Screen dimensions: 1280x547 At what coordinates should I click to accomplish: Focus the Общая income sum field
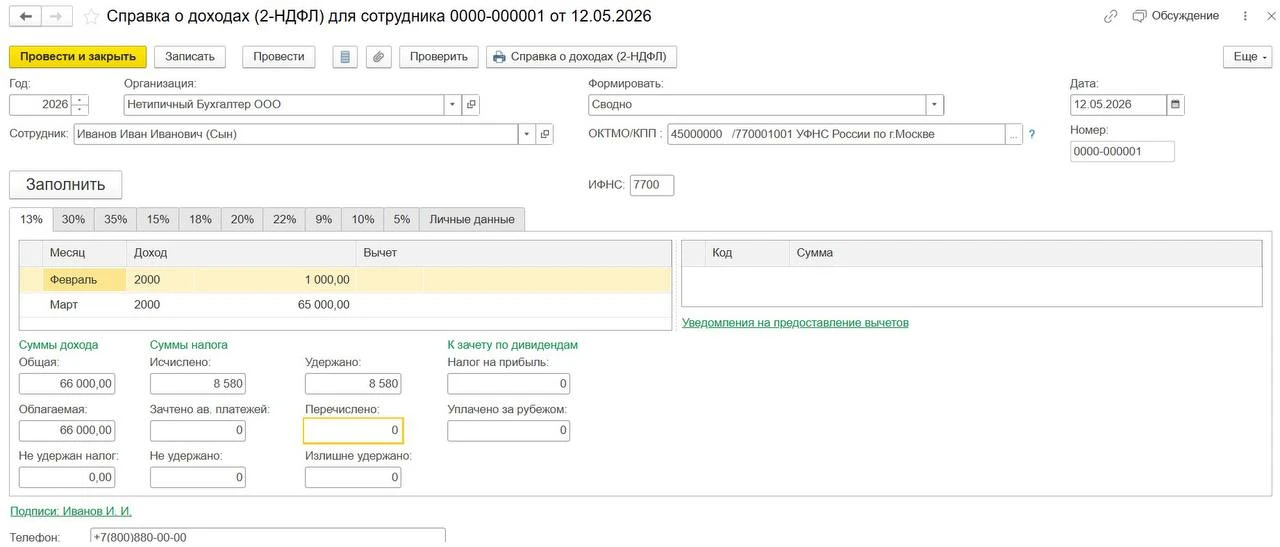pos(67,383)
